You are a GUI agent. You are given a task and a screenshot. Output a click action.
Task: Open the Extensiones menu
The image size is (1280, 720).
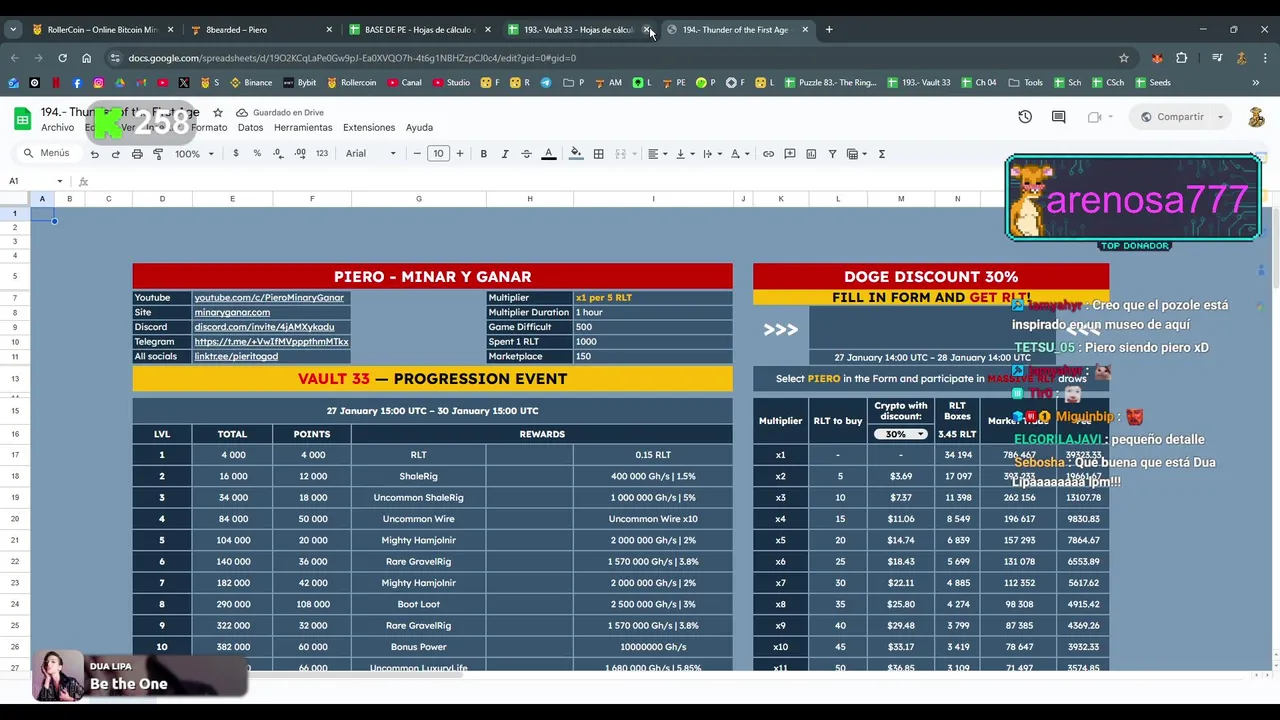click(x=369, y=128)
